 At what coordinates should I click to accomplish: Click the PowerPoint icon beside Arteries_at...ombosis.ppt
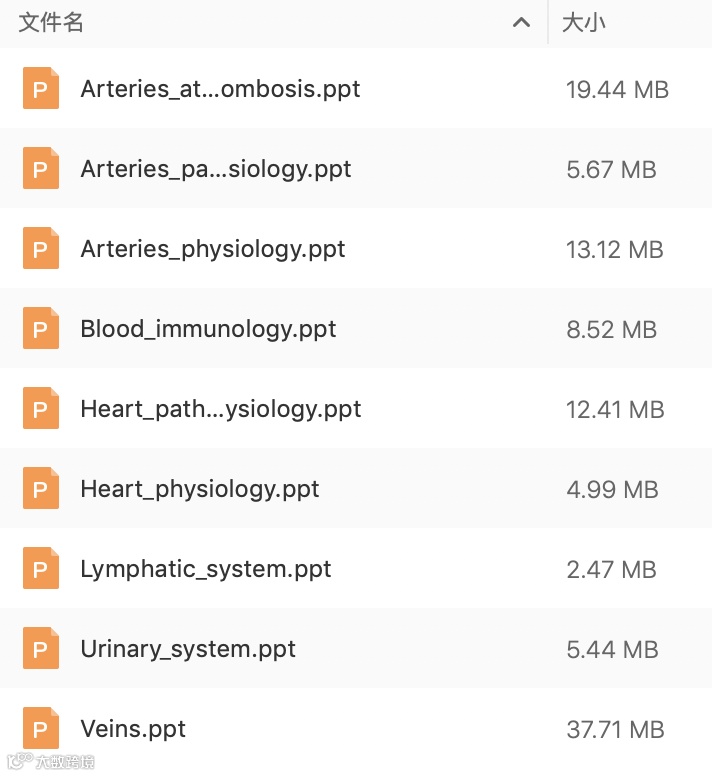tap(40, 89)
